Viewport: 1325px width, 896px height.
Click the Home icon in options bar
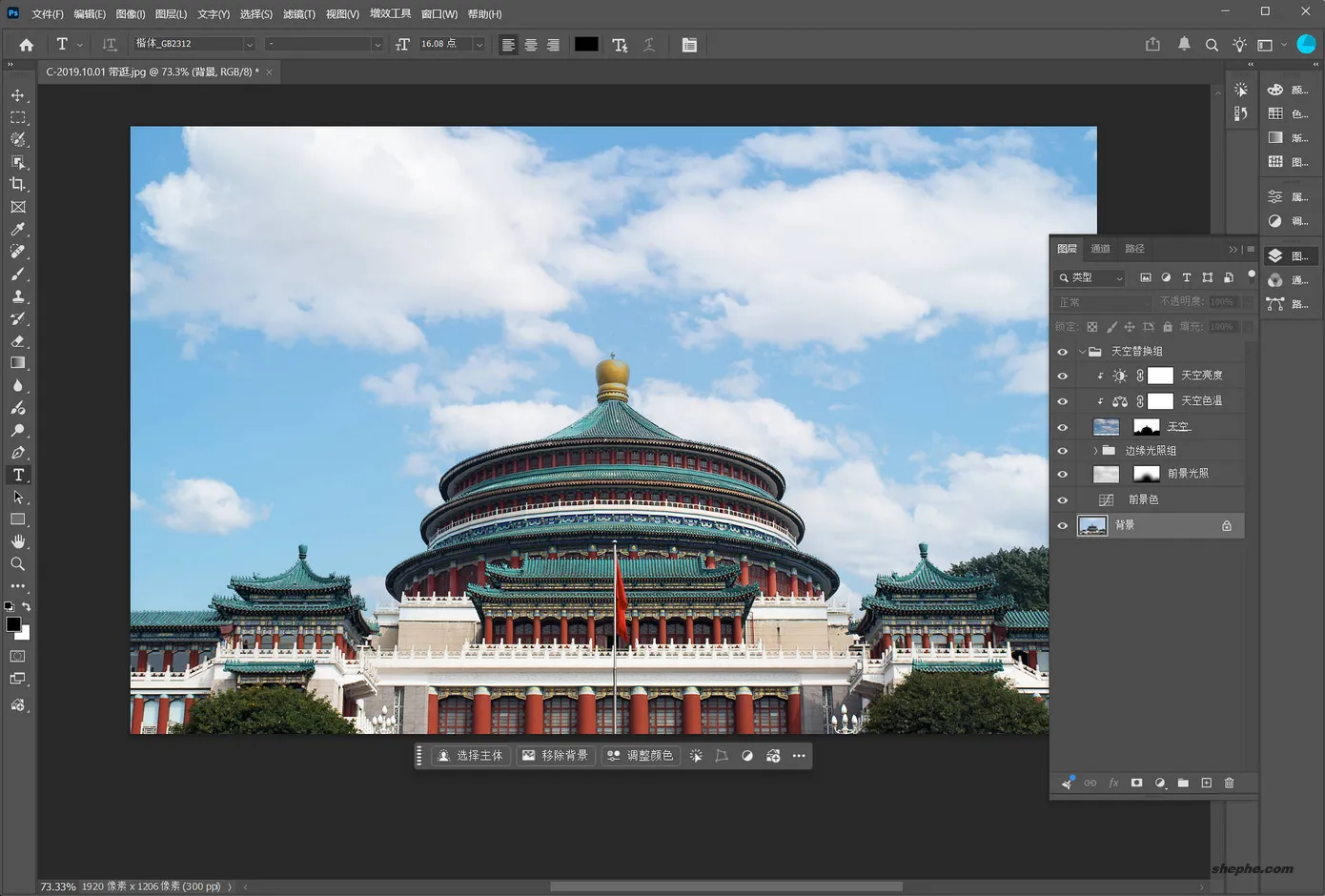pyautogui.click(x=27, y=45)
